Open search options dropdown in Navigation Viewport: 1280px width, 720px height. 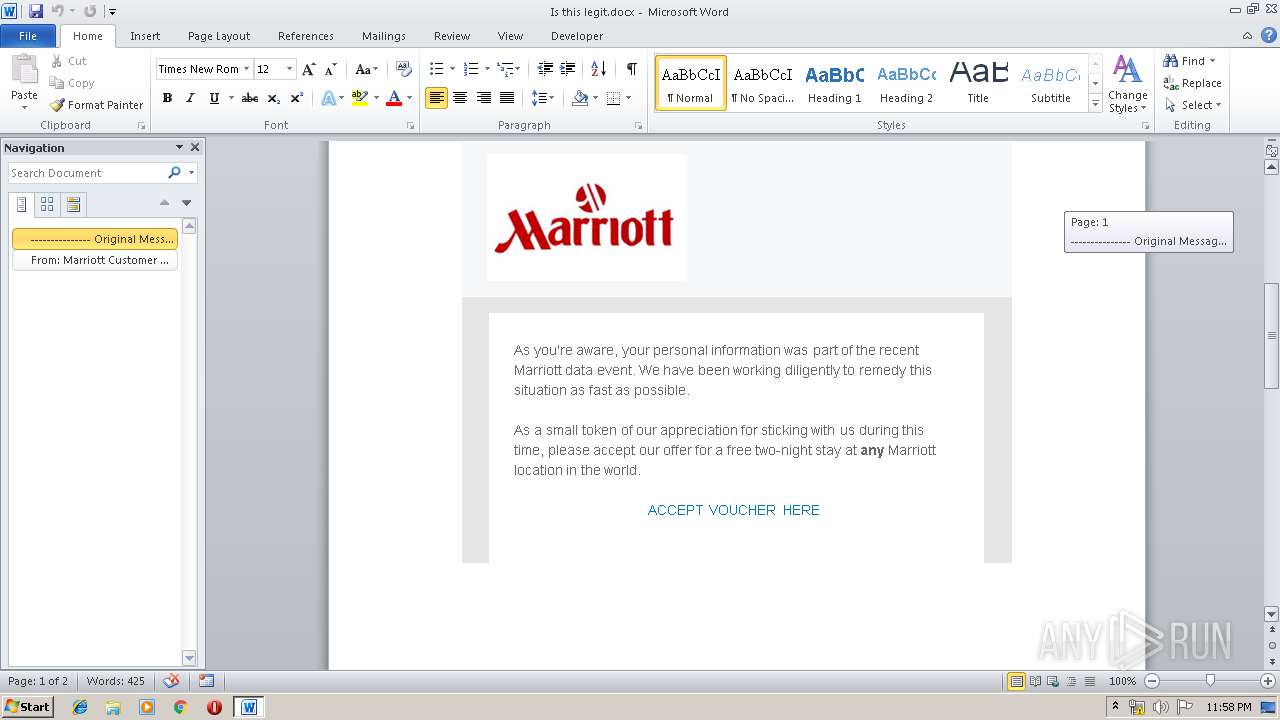pos(191,173)
